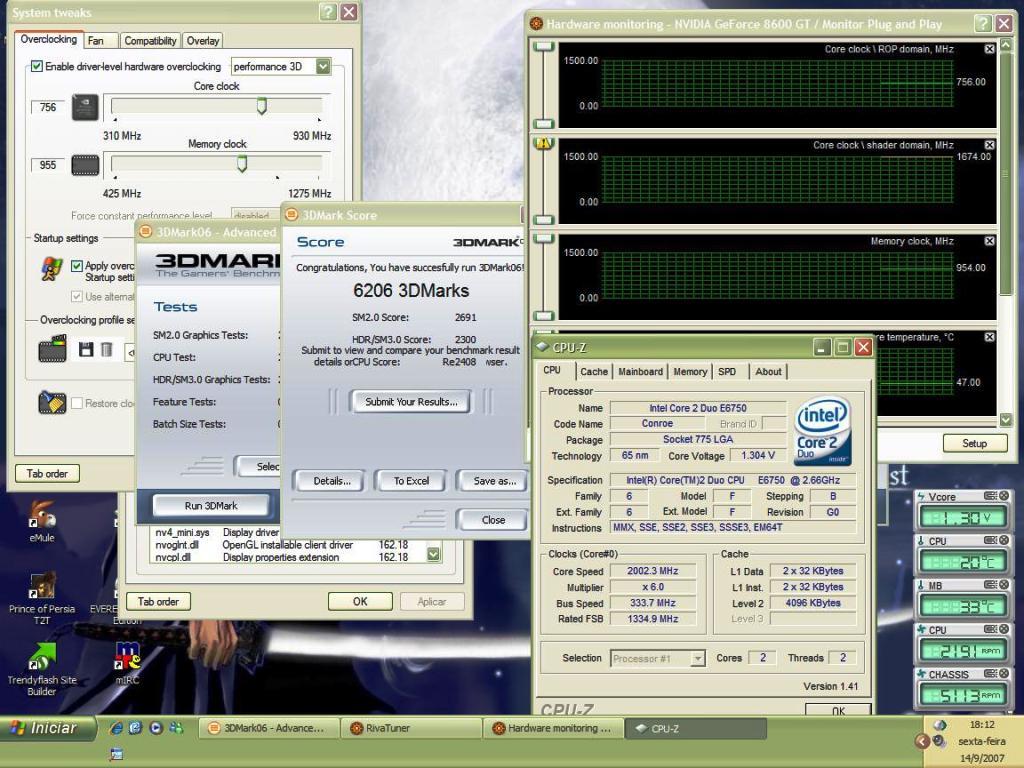Toggle Apply overclocking at startup checkbox
This screenshot has height=768, width=1024.
(x=77, y=266)
